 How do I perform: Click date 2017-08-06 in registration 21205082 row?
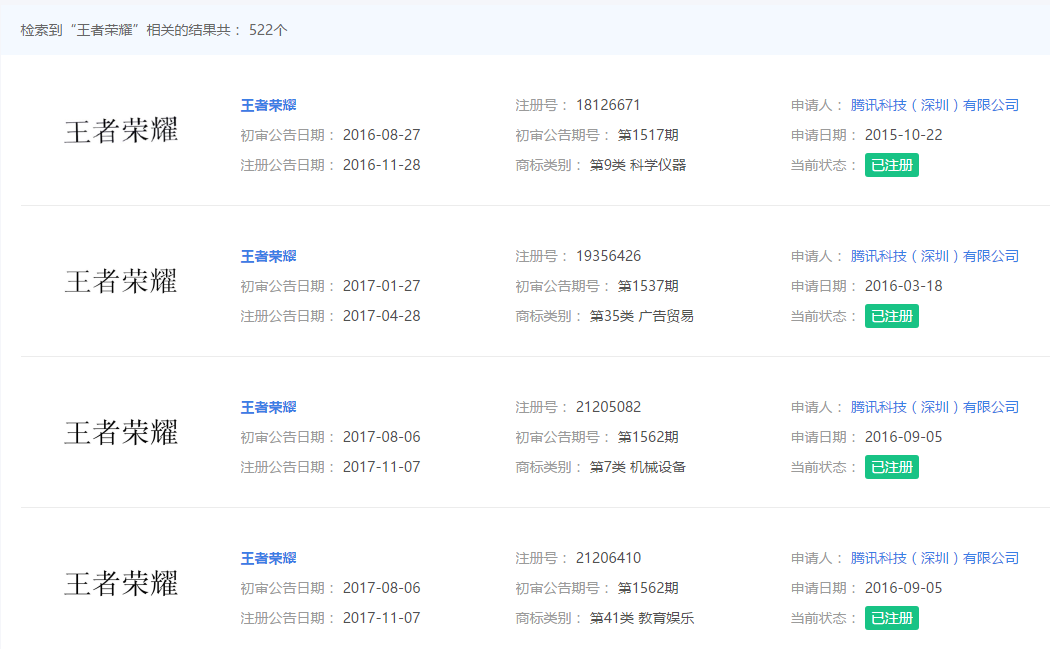[382, 437]
